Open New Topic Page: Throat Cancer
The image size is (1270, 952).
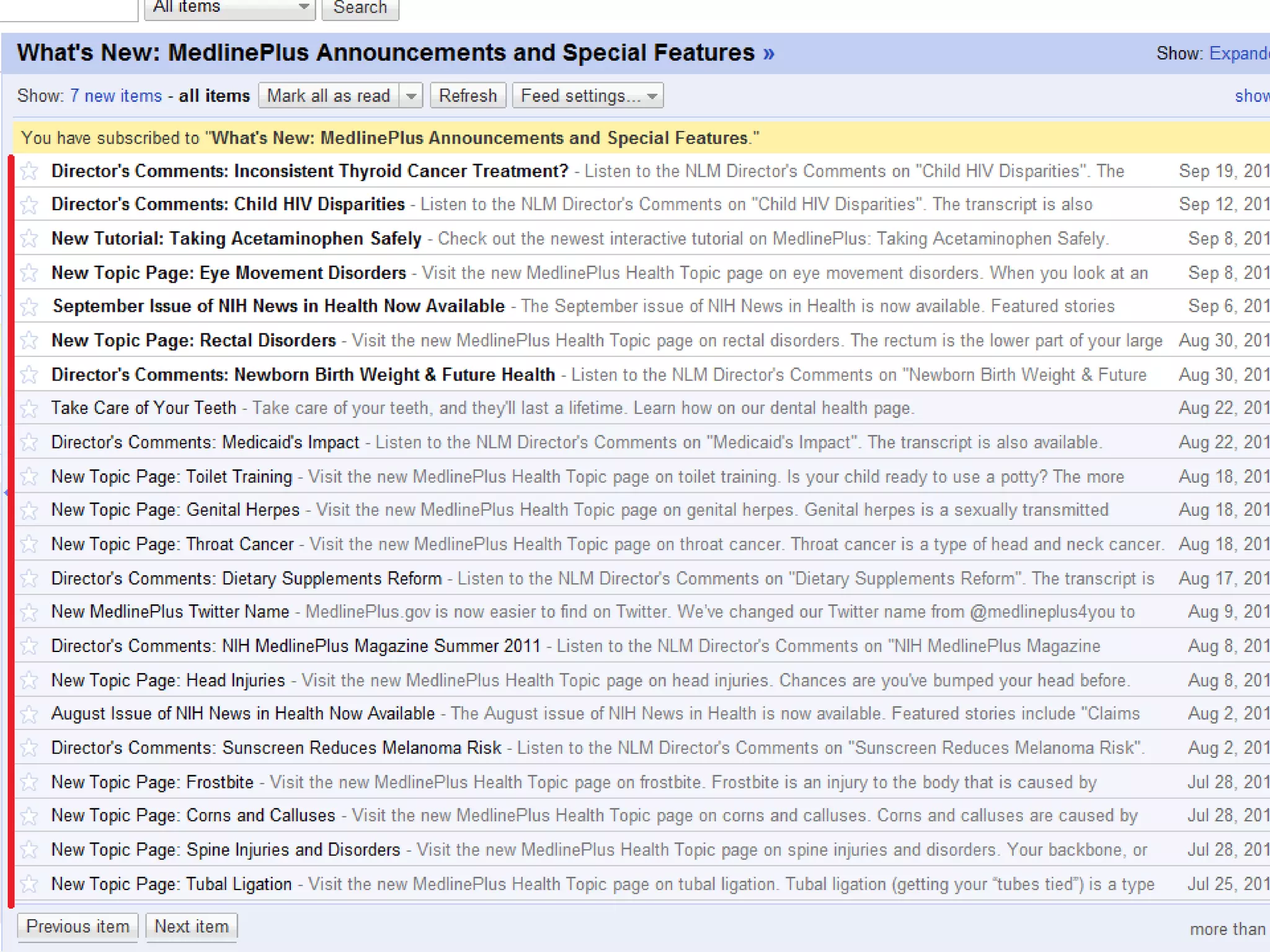(172, 544)
